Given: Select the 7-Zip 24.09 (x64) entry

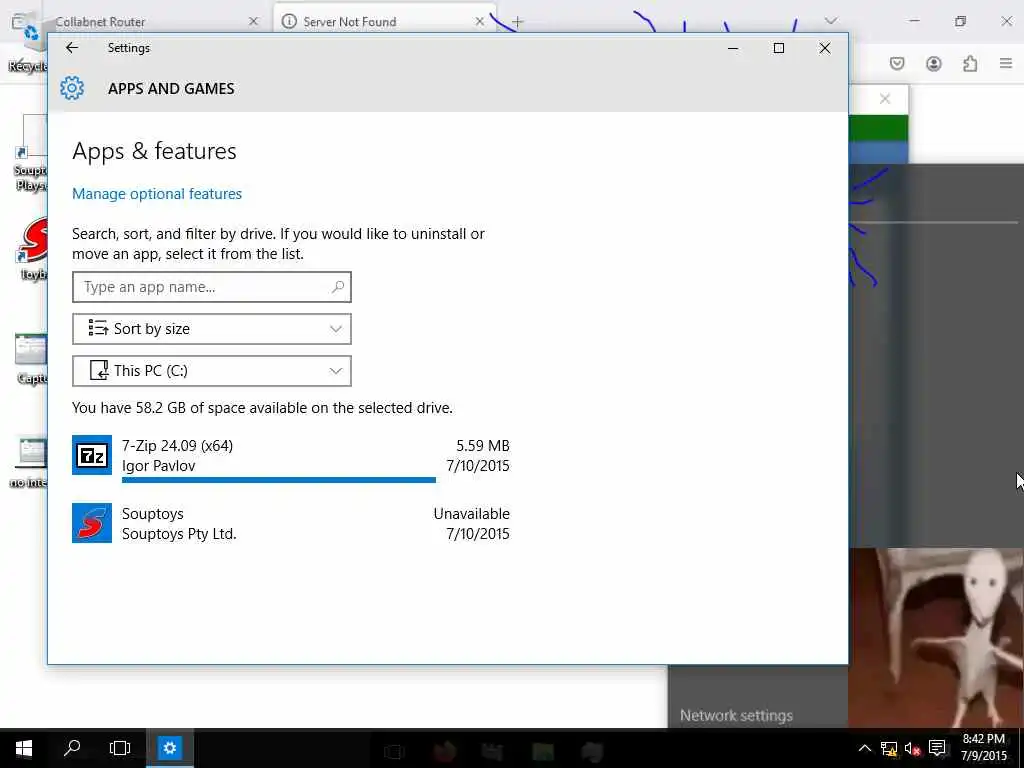Looking at the screenshot, I should click(291, 459).
